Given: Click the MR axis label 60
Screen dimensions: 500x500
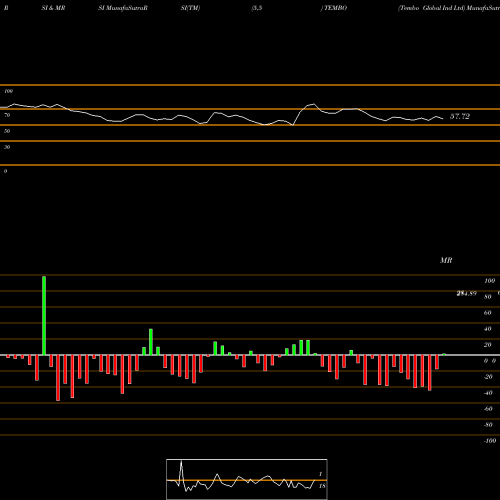Looking at the screenshot, I should point(488,313).
